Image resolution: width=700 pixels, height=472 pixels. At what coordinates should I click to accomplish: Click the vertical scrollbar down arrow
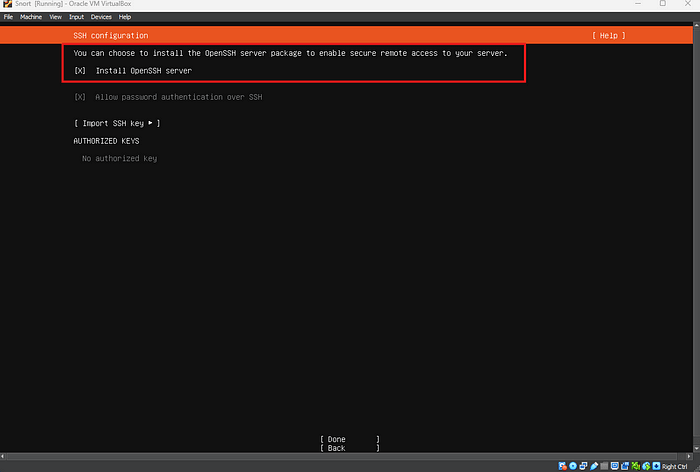(x=696, y=449)
